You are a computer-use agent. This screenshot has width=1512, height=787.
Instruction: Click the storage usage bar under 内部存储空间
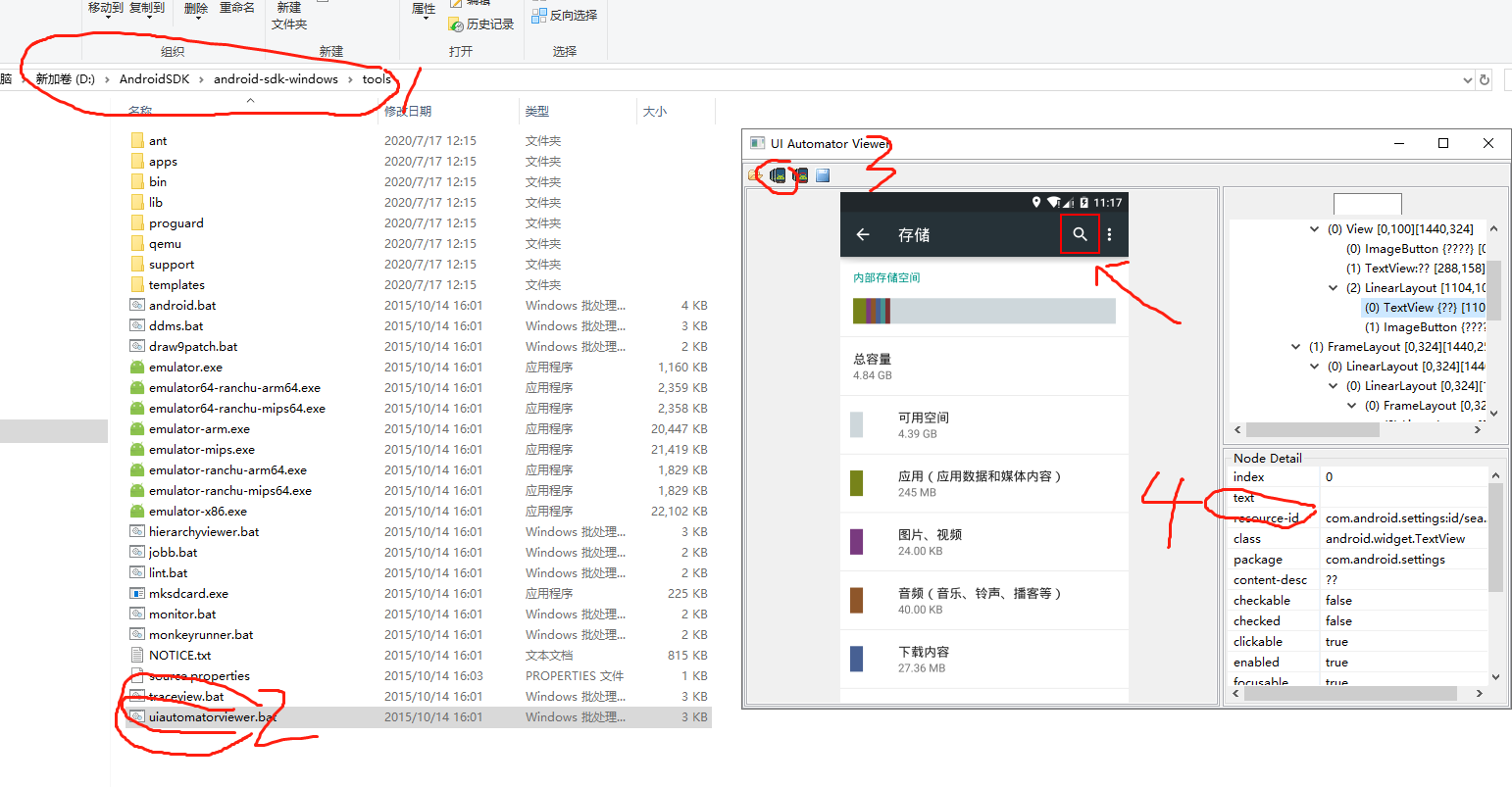984,311
